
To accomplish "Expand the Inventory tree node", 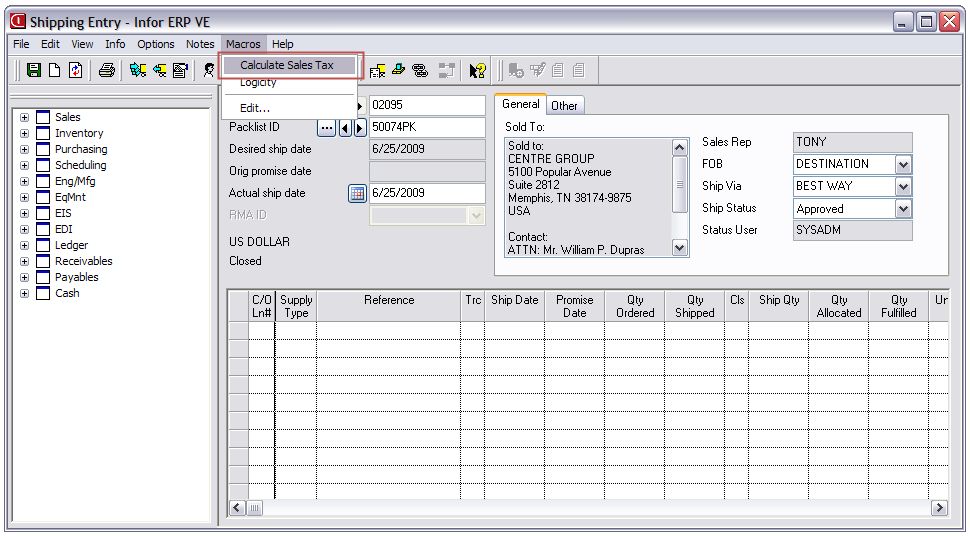I will point(24,133).
